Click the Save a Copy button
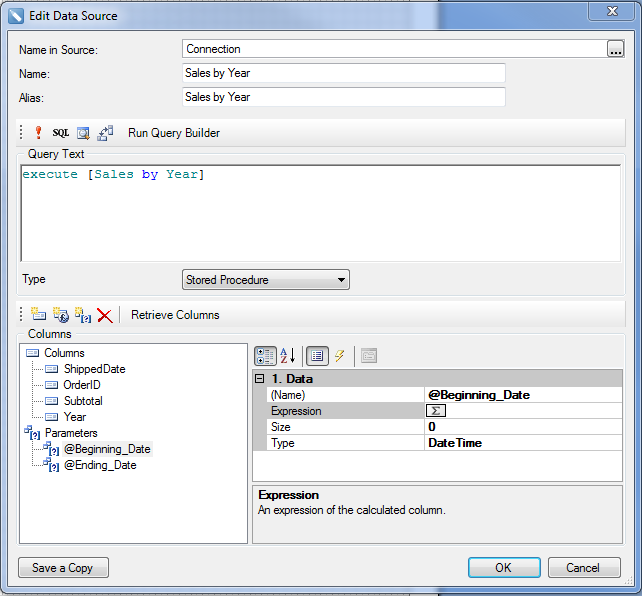642x596 pixels. point(63,567)
